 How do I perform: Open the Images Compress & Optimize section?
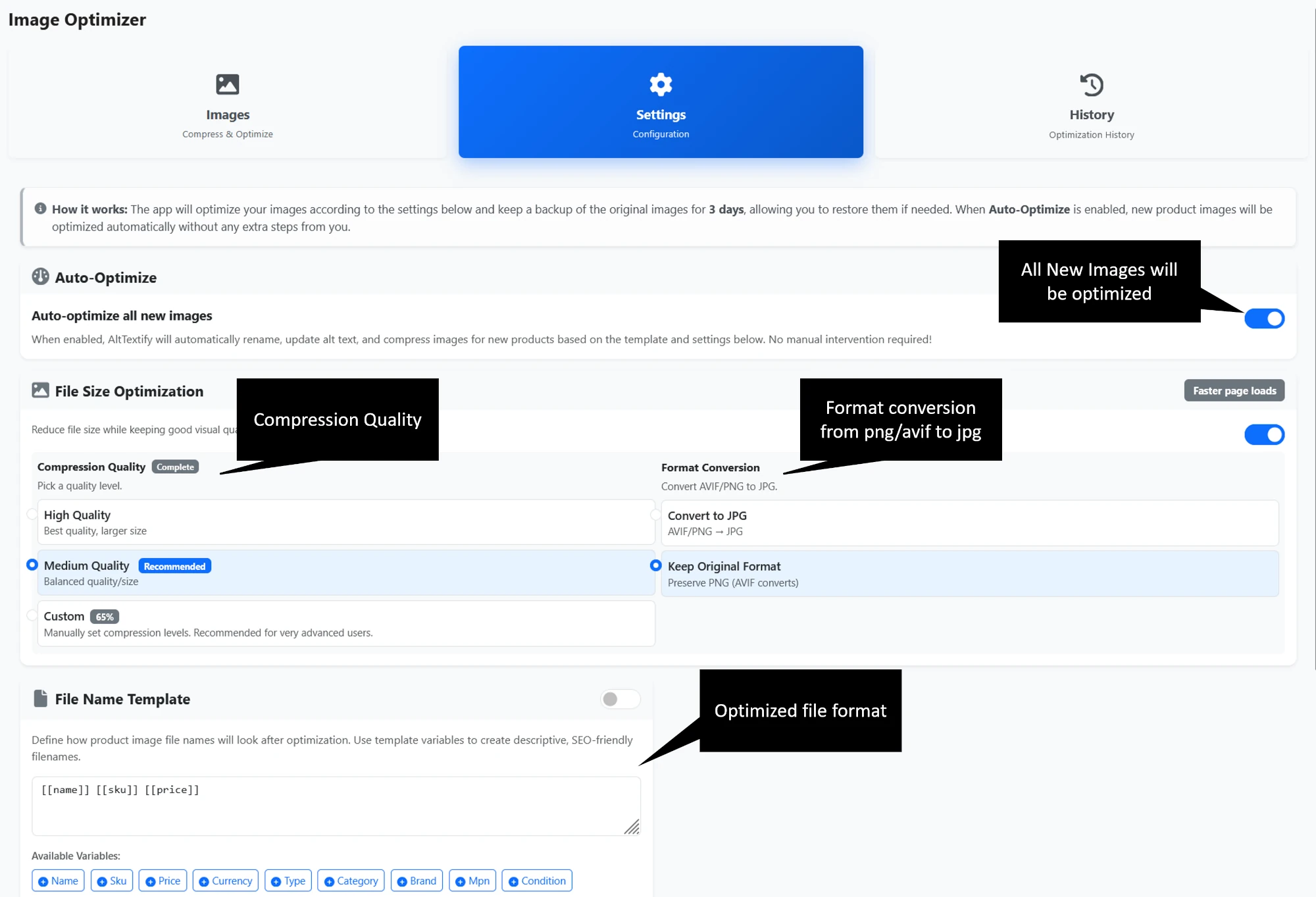(228, 102)
